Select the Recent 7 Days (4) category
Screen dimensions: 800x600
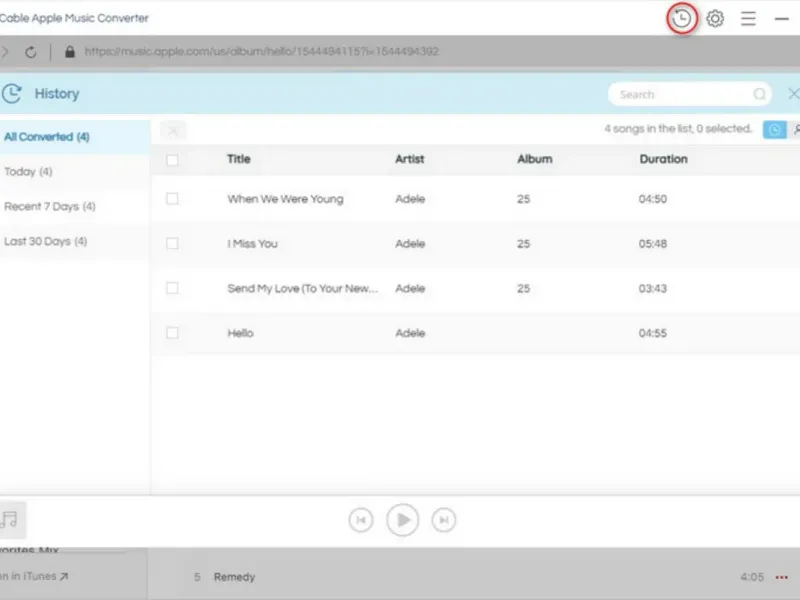click(74, 206)
